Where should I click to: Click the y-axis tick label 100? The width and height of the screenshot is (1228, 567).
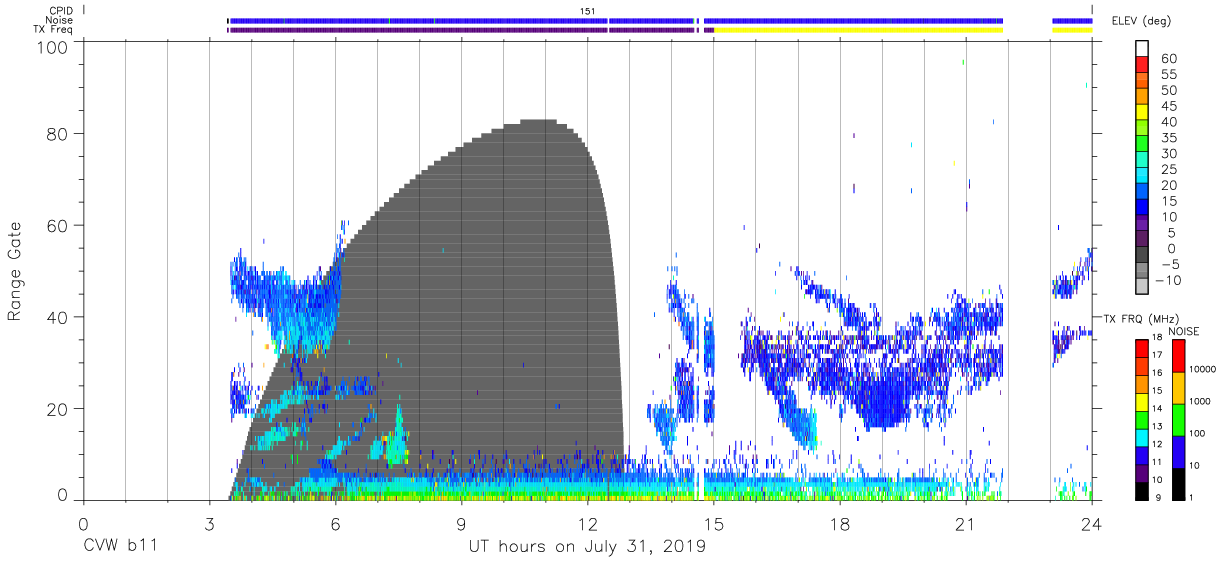pyautogui.click(x=53, y=46)
